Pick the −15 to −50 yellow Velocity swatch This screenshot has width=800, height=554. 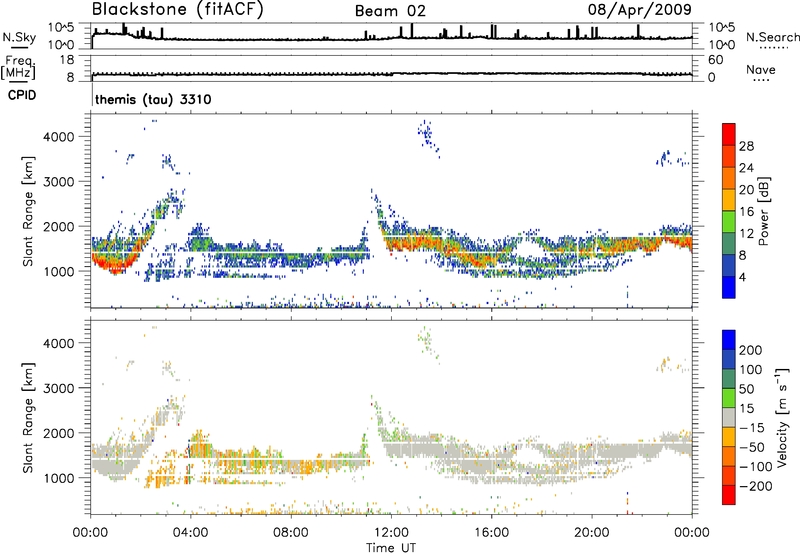[729, 437]
